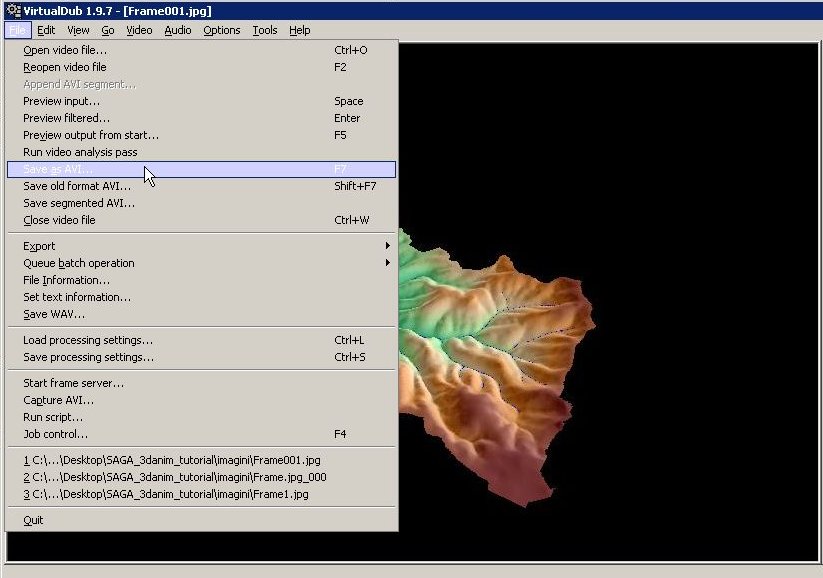Open the Audio menu

(178, 30)
